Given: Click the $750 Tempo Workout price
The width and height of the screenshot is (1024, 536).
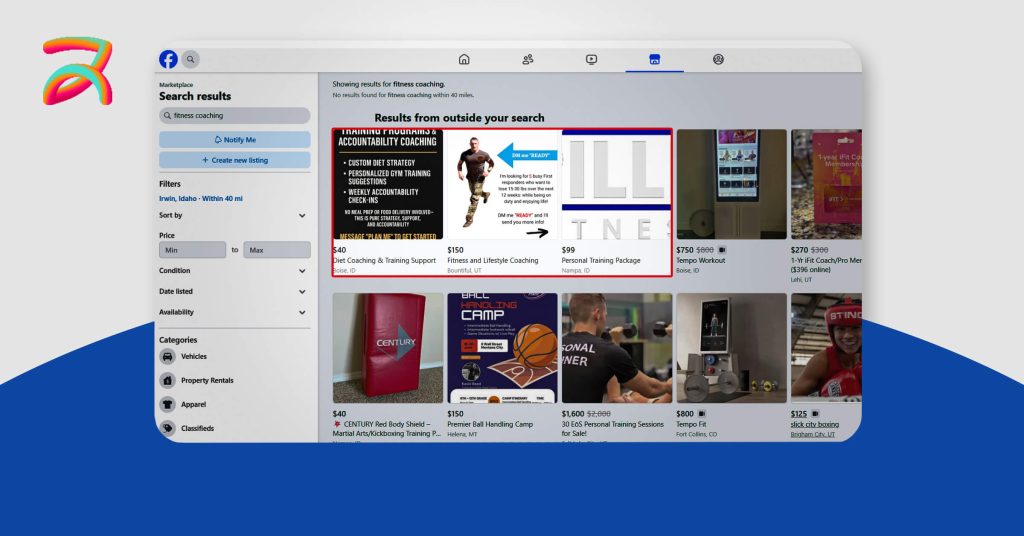Looking at the screenshot, I should pyautogui.click(x=685, y=250).
